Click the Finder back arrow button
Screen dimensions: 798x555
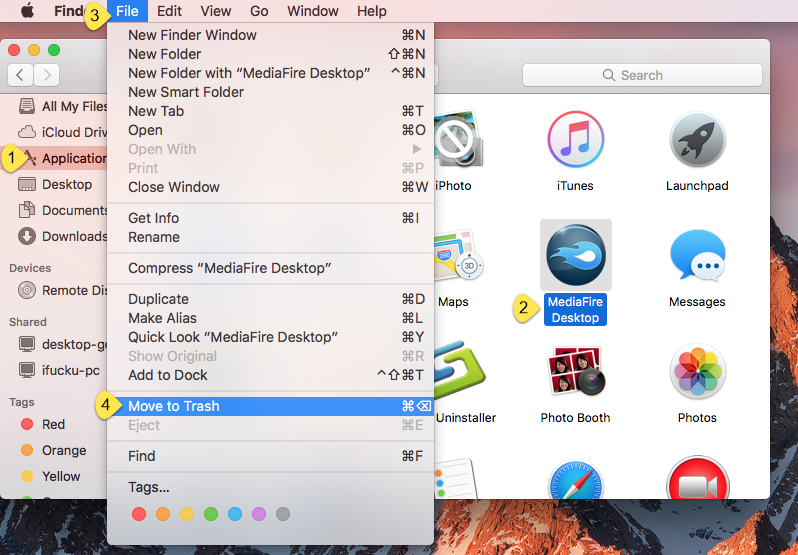point(20,75)
